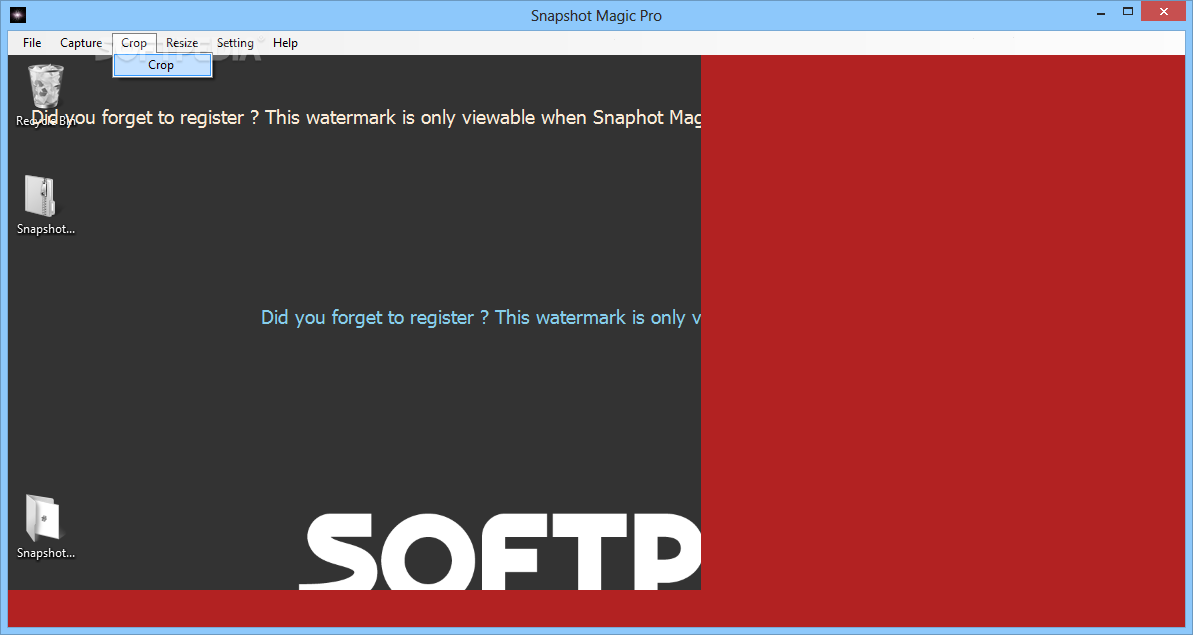Choose Crop from the dropdown list

162,65
